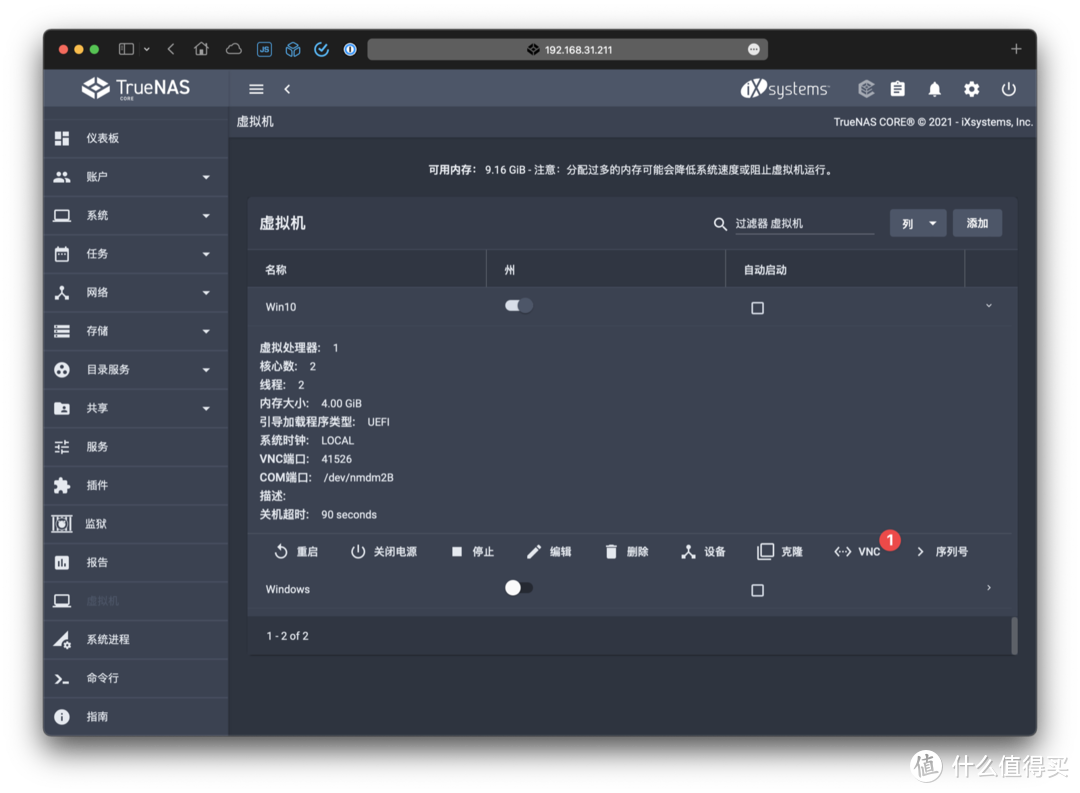This screenshot has width=1080, height=793.
Task: Open the page options ellipsis in address bar
Action: [754, 49]
